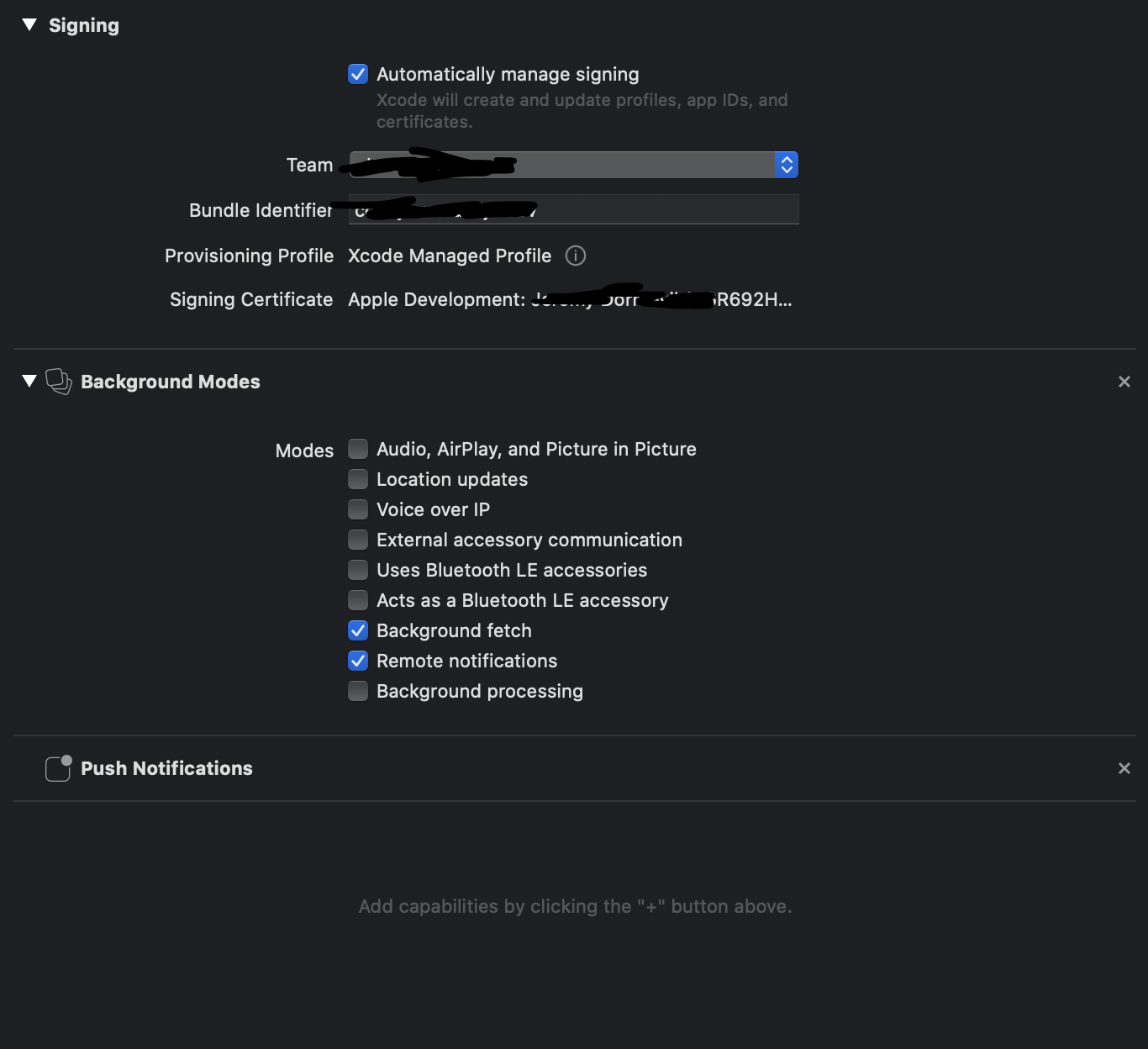Screen dimensions: 1148x1049
Task: Check External accessory communication
Action: point(358,540)
